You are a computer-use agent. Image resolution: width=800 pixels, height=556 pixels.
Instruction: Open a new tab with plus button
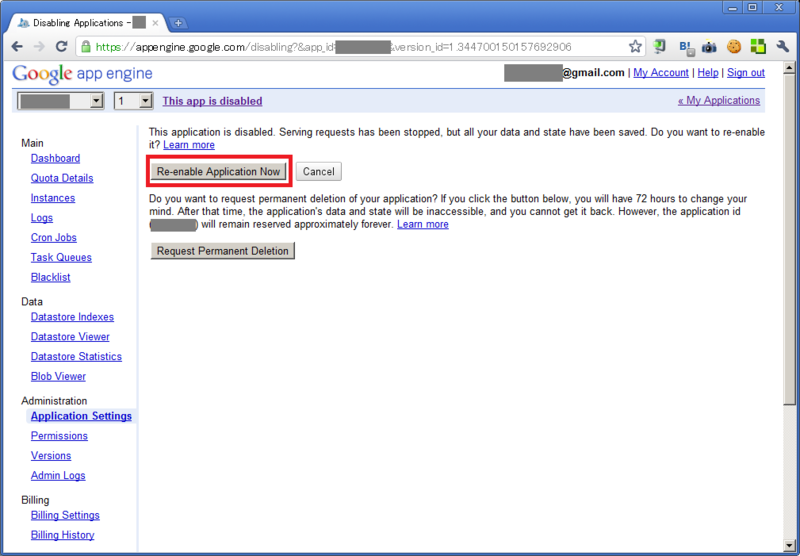point(178,23)
